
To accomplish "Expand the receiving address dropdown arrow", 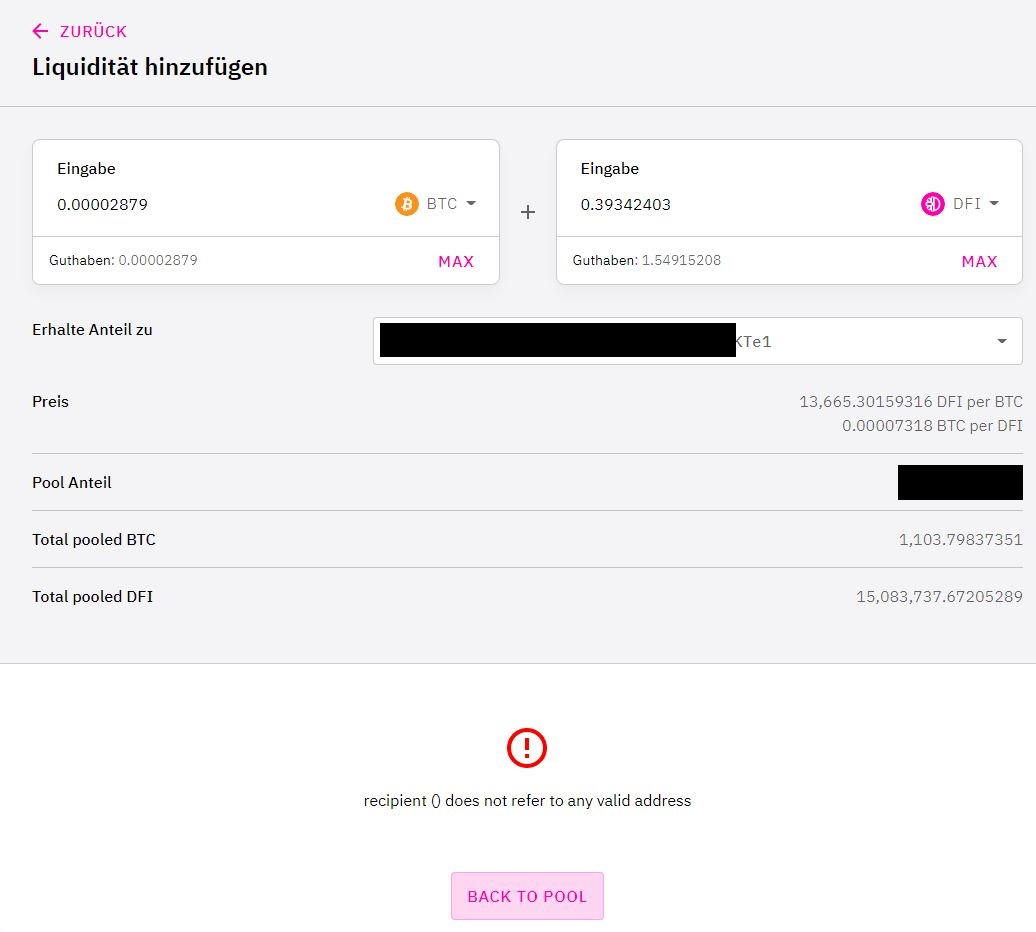I will (x=1002, y=341).
